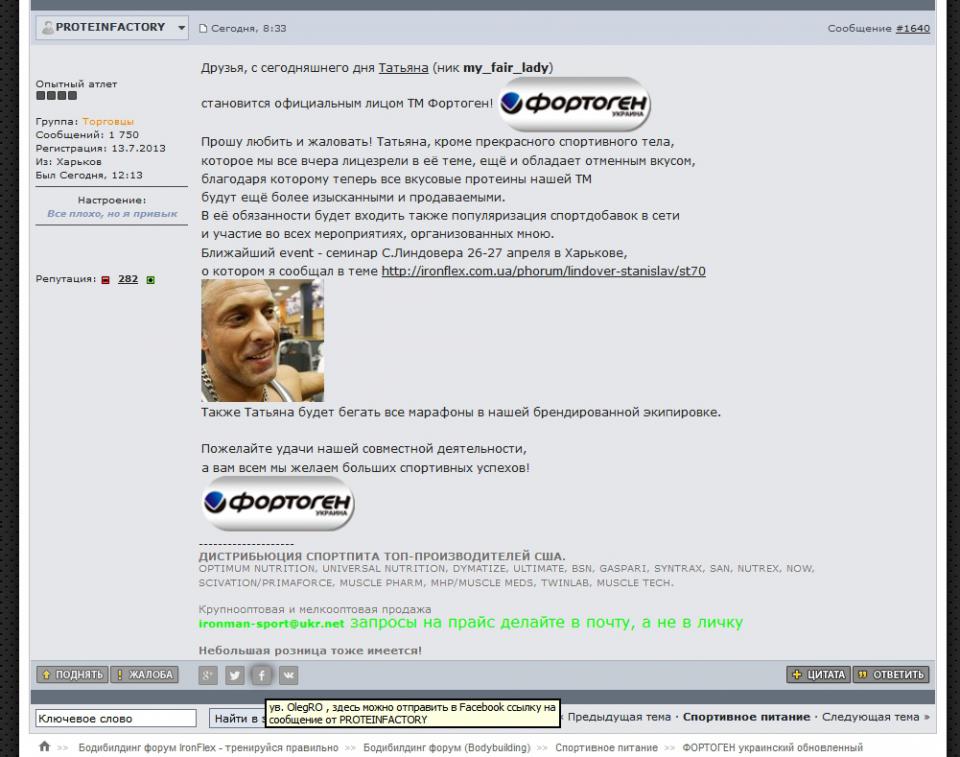Click the red minus reputation icon
The width and height of the screenshot is (960, 757).
point(105,280)
